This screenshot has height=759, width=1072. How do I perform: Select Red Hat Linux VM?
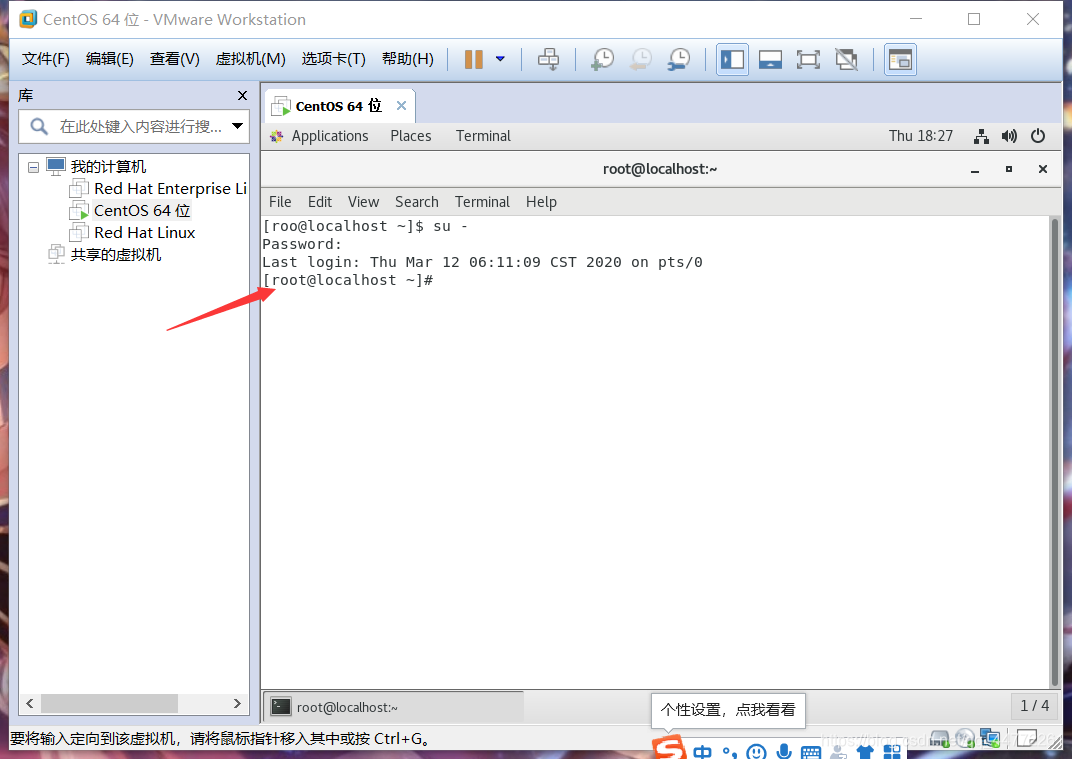[144, 232]
